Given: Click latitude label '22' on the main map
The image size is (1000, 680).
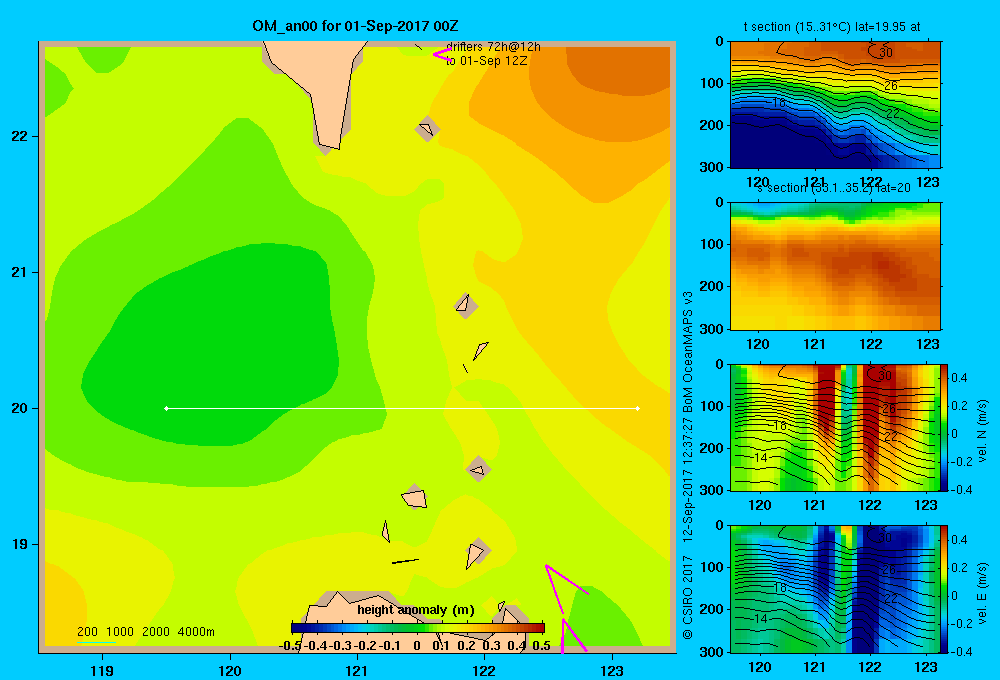Looking at the screenshot, I should 19,136.
